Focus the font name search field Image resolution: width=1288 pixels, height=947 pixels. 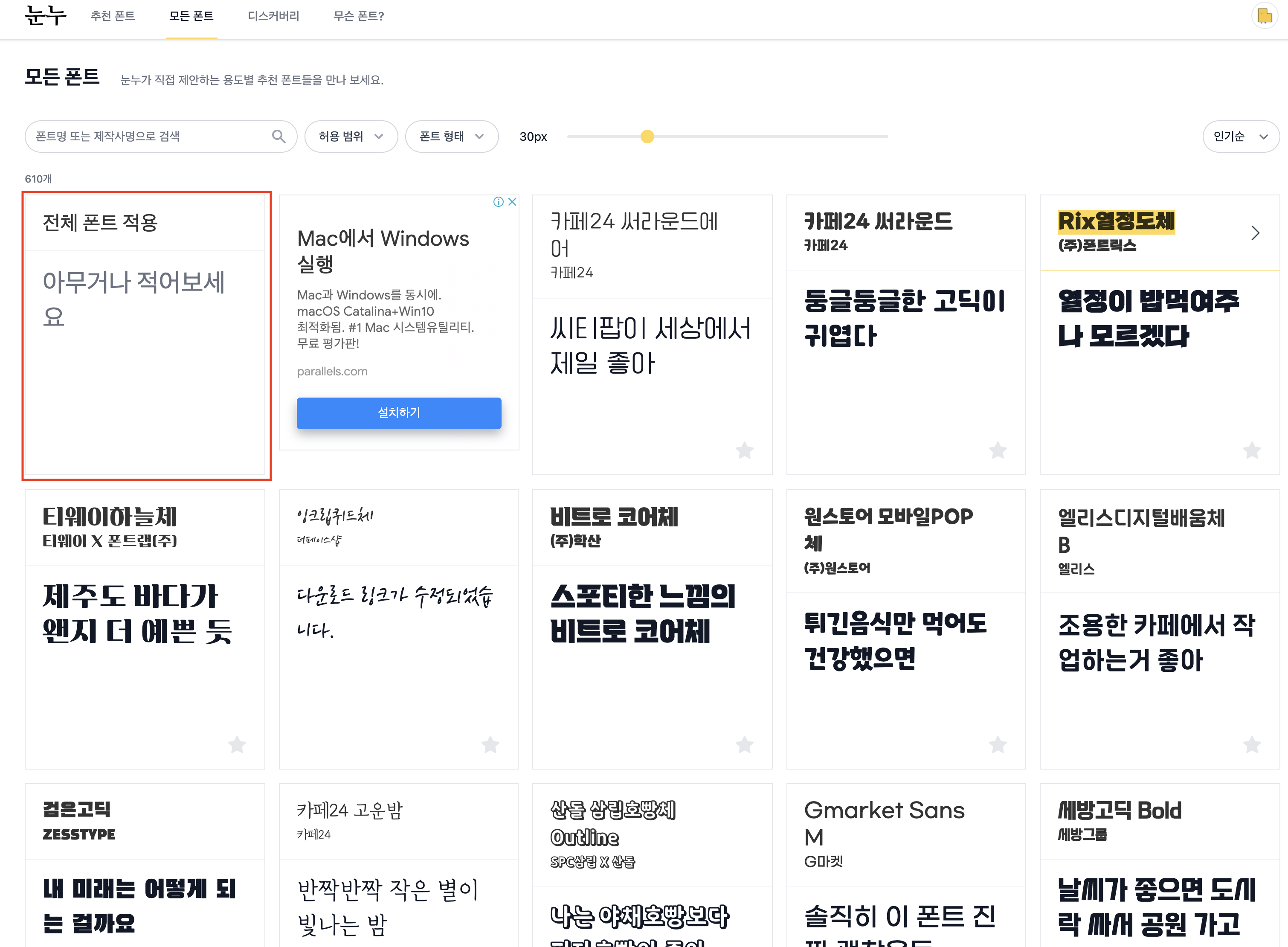(x=161, y=137)
